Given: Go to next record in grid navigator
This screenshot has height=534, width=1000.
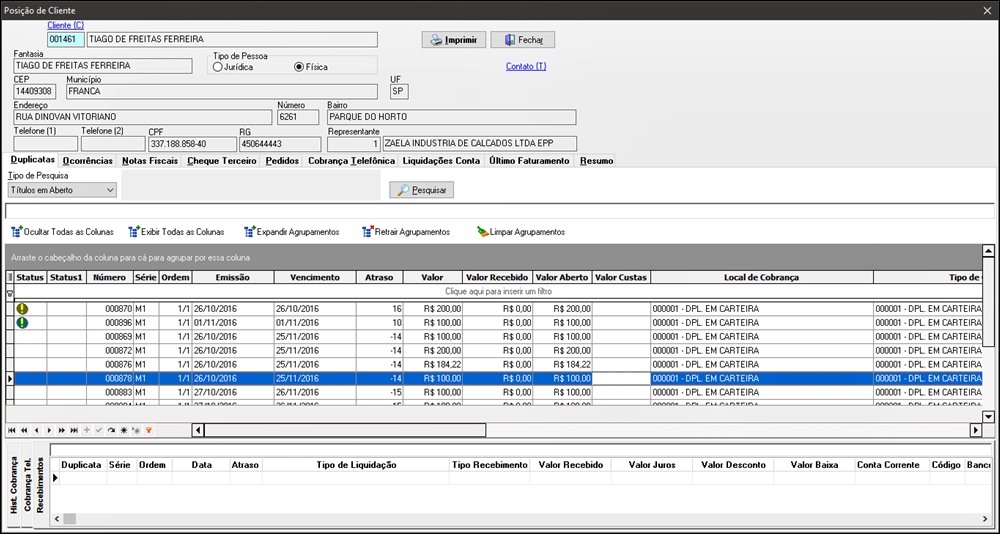Looking at the screenshot, I should point(49,430).
